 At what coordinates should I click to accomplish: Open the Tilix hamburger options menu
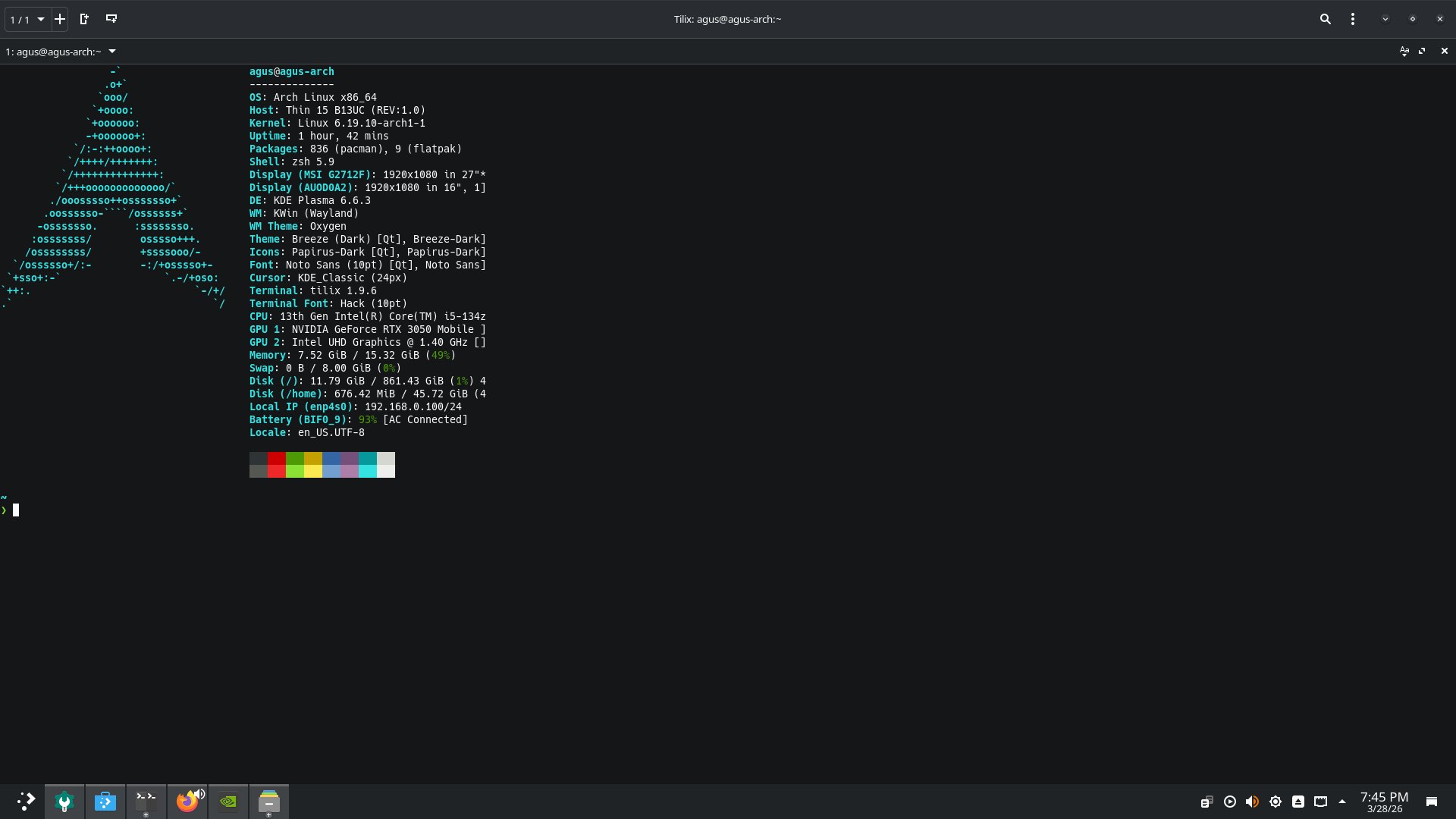tap(1353, 19)
